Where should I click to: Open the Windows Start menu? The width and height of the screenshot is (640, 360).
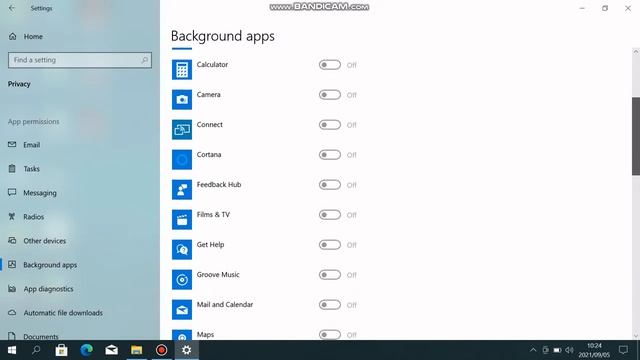coord(11,350)
